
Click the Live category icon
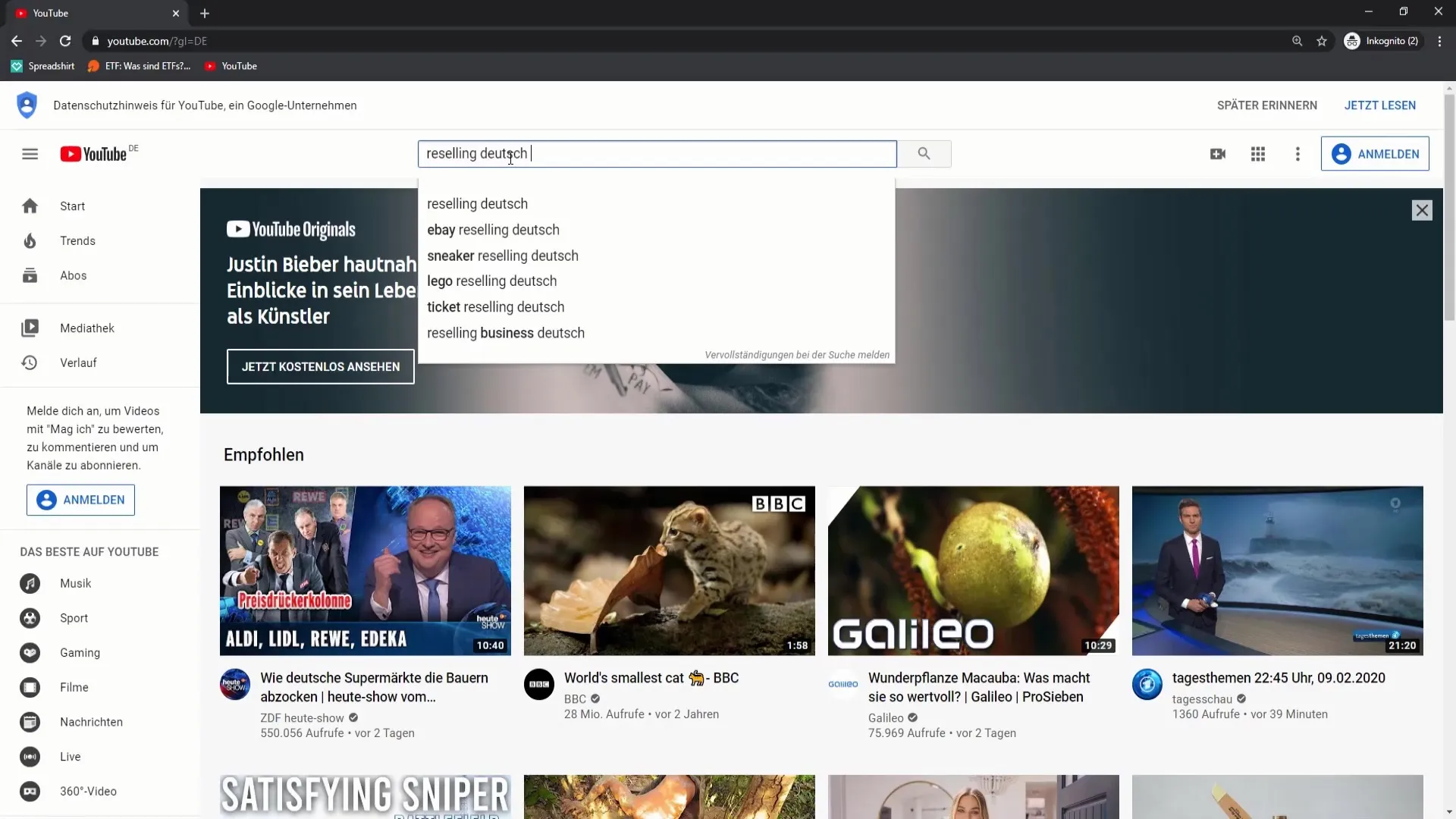click(30, 757)
